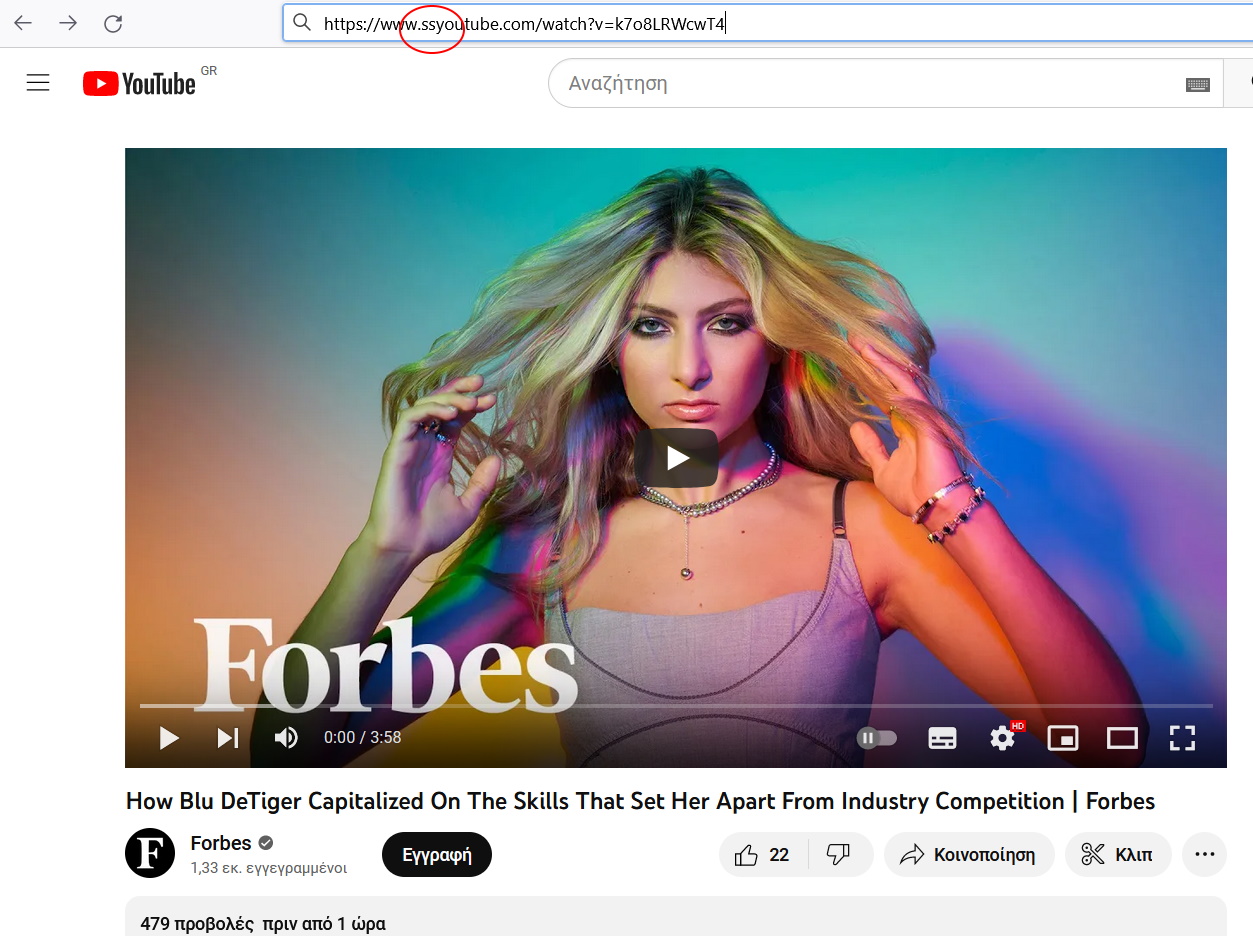
Task: Open the on-screen keyboard in search box
Action: pyautogui.click(x=1198, y=84)
